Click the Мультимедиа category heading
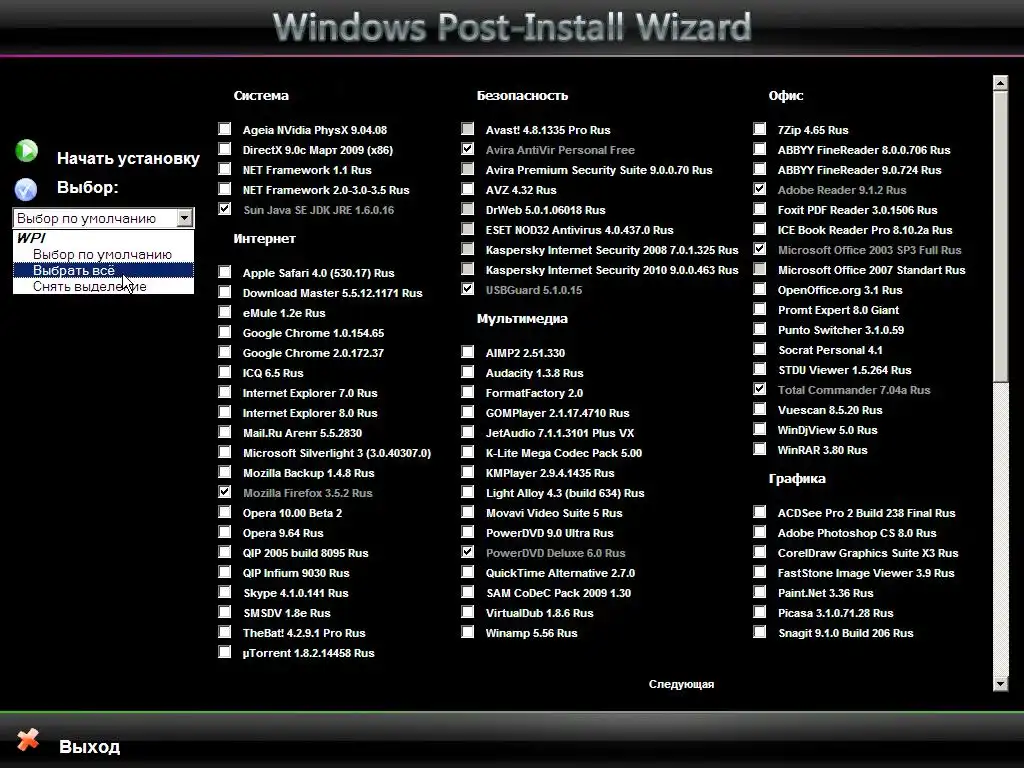 pos(522,319)
